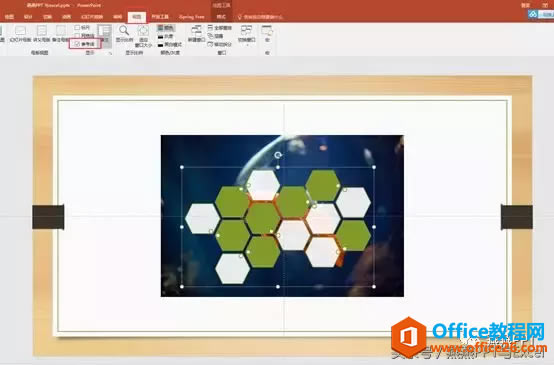Select the dark tab shape on slide's right edge

[517, 217]
